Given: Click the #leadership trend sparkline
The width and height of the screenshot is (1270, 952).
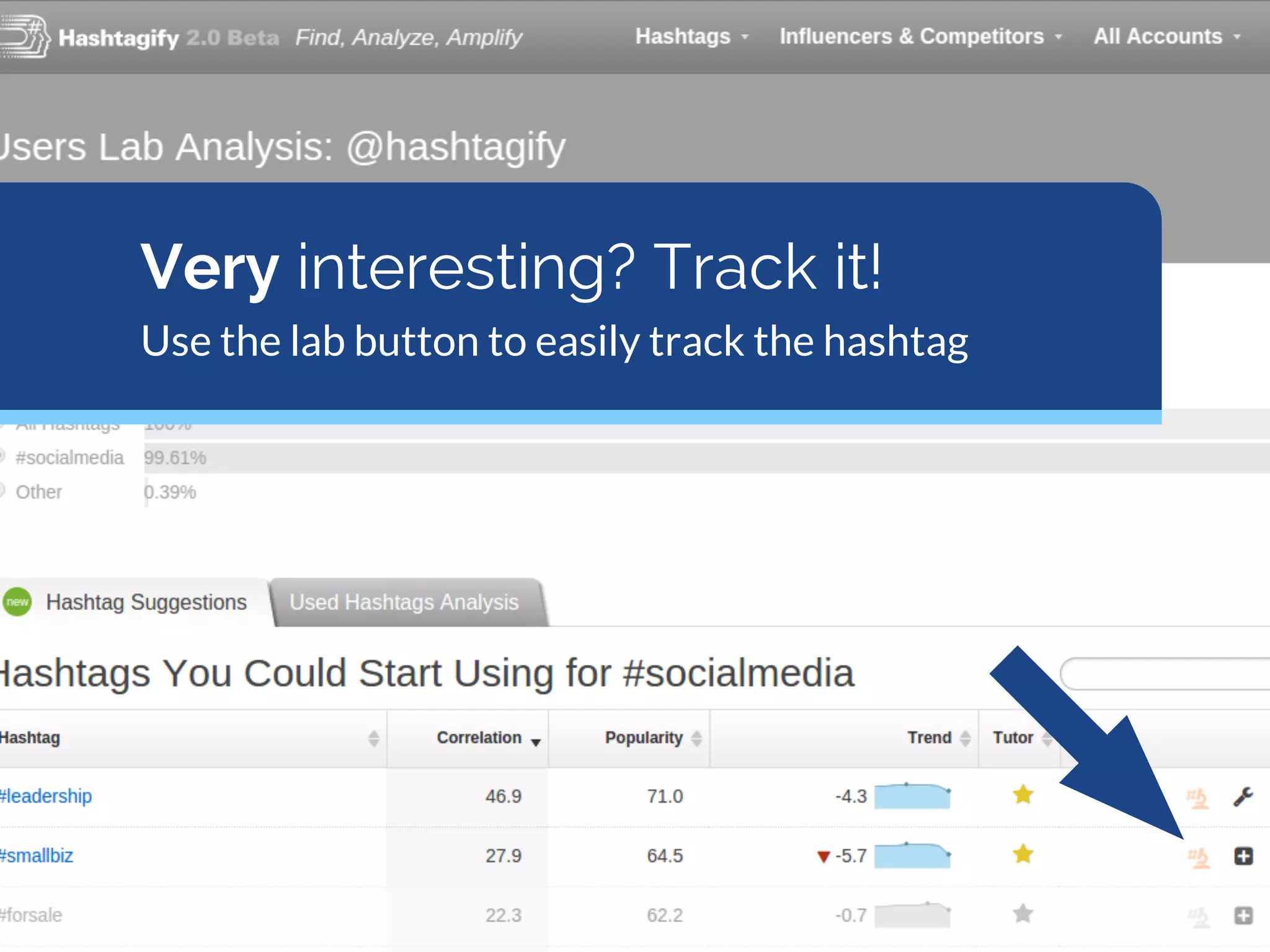Looking at the screenshot, I should pos(912,796).
